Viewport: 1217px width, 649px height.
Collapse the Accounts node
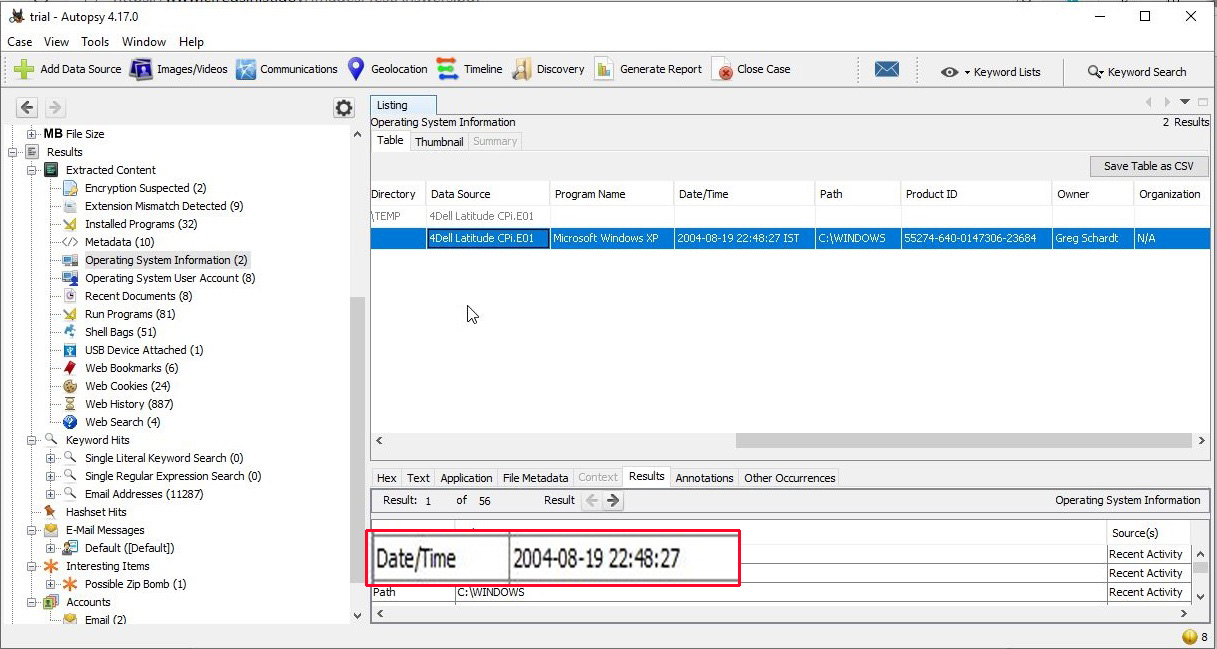[x=33, y=602]
